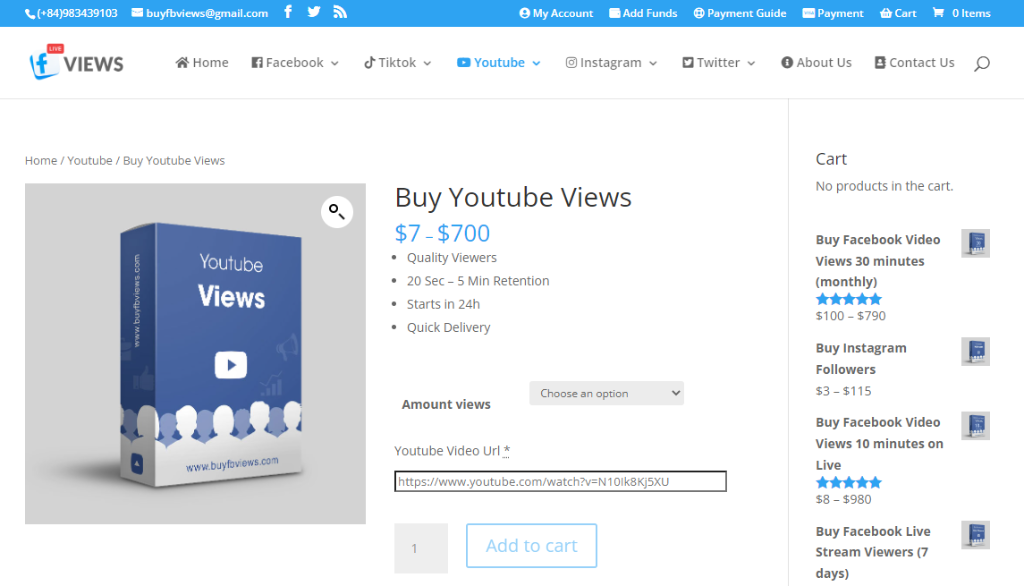Open the site search magnifier icon
This screenshot has width=1024, height=586.
pyautogui.click(x=982, y=63)
